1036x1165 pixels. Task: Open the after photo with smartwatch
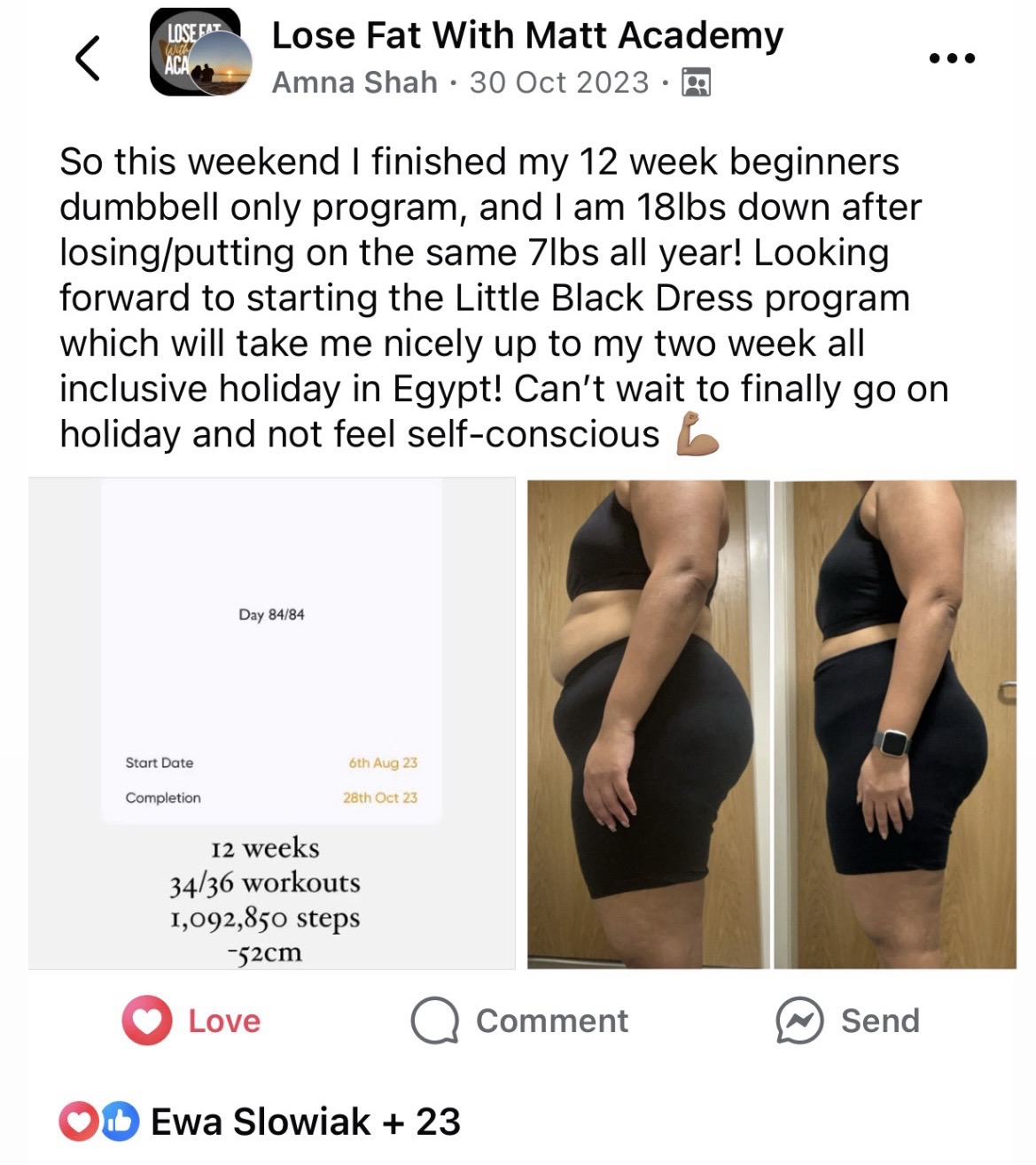tap(895, 724)
